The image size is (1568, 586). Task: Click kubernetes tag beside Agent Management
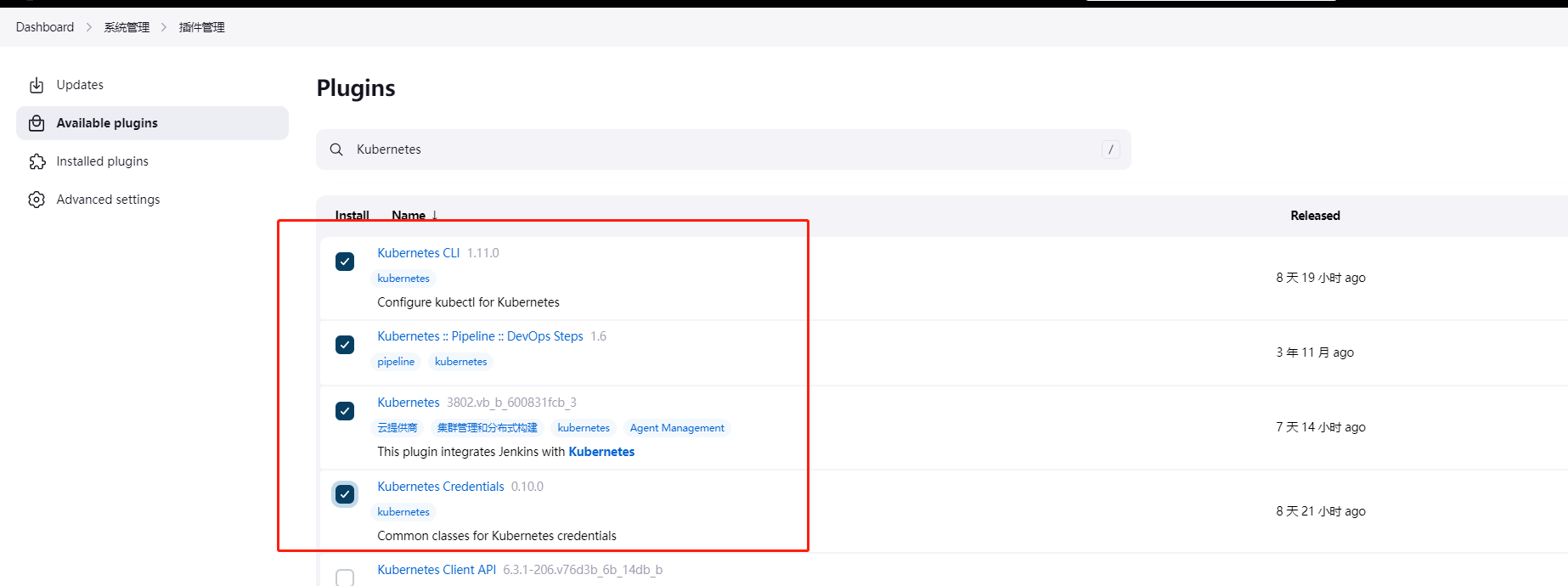point(584,428)
